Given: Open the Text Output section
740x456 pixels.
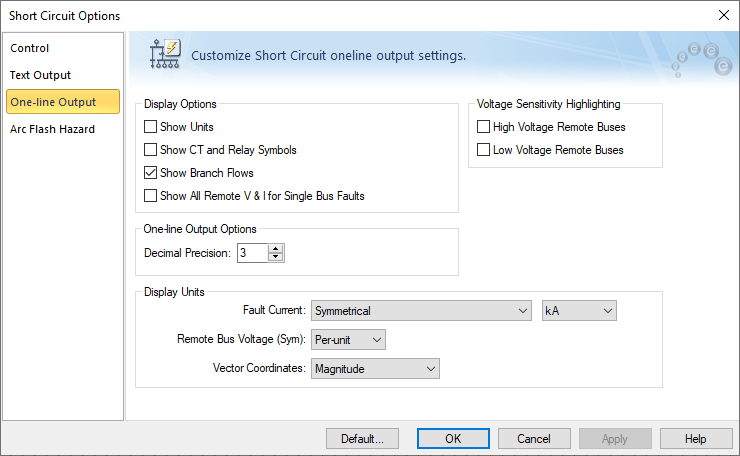Looking at the screenshot, I should (41, 75).
